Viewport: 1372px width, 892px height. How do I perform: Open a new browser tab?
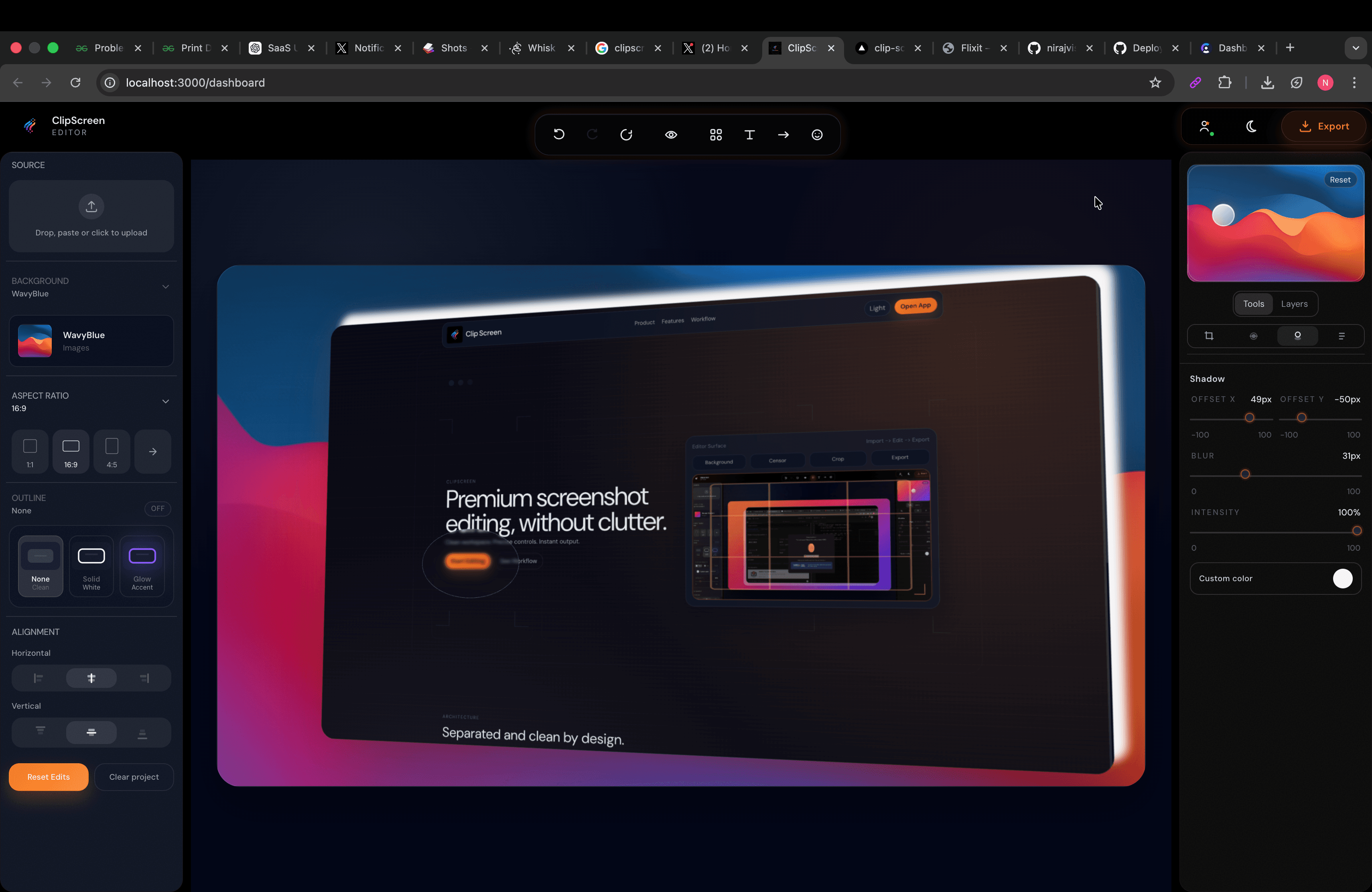tap(1290, 48)
